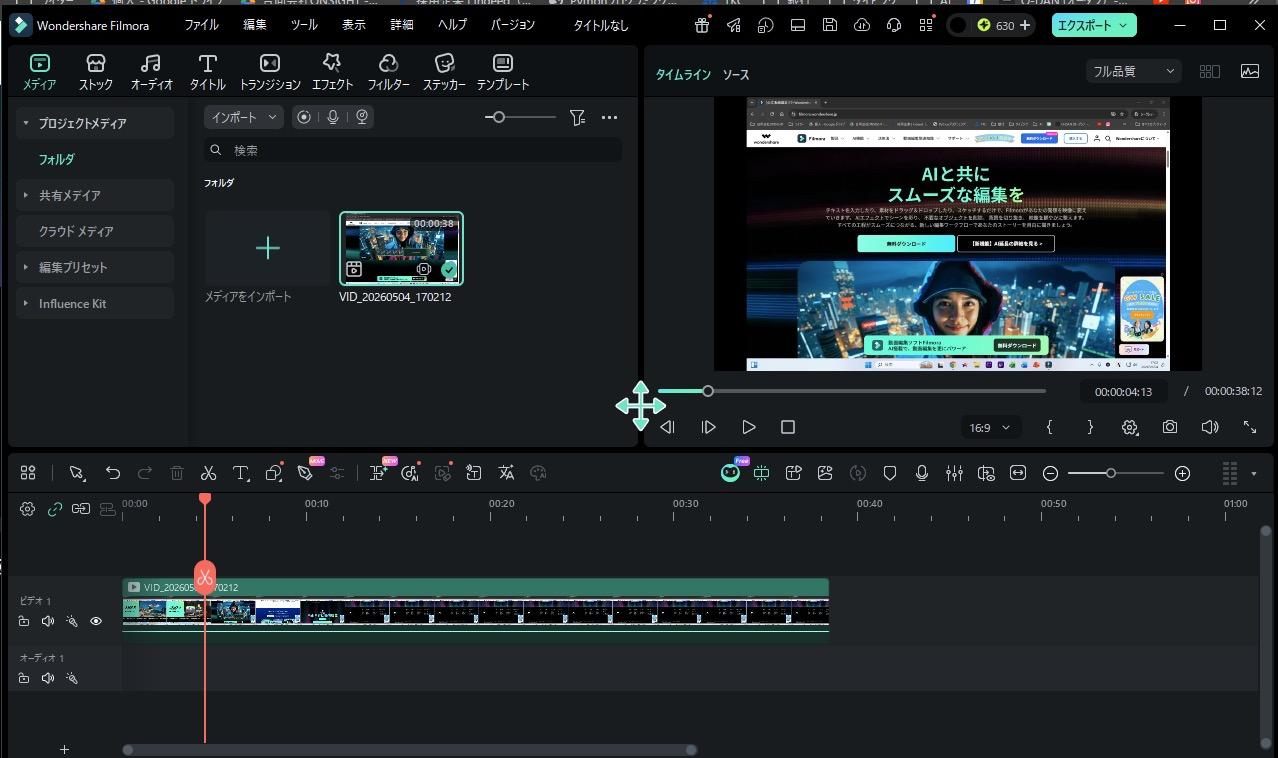Click the save project icon
The height and width of the screenshot is (758, 1278).
(830, 25)
